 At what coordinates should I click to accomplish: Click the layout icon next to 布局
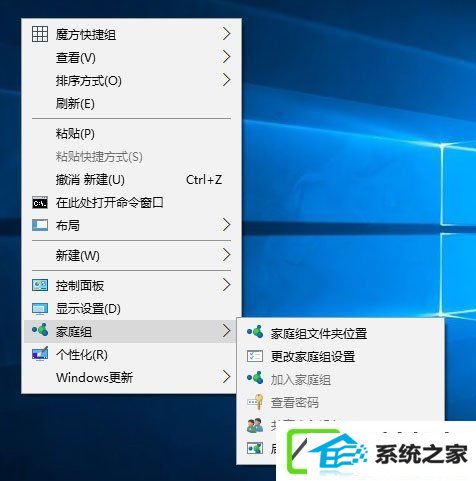tap(40, 225)
